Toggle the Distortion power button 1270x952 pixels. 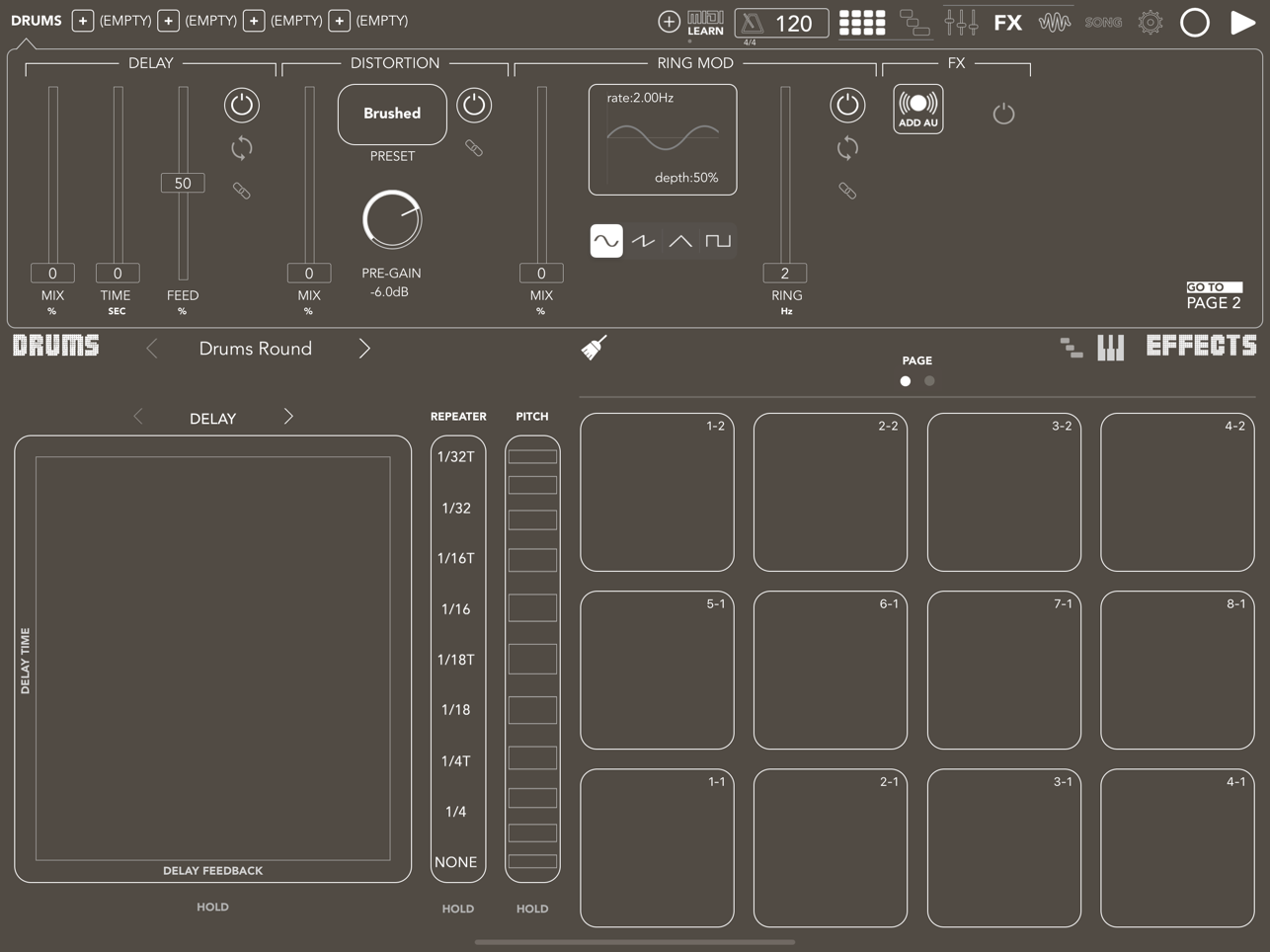[474, 105]
